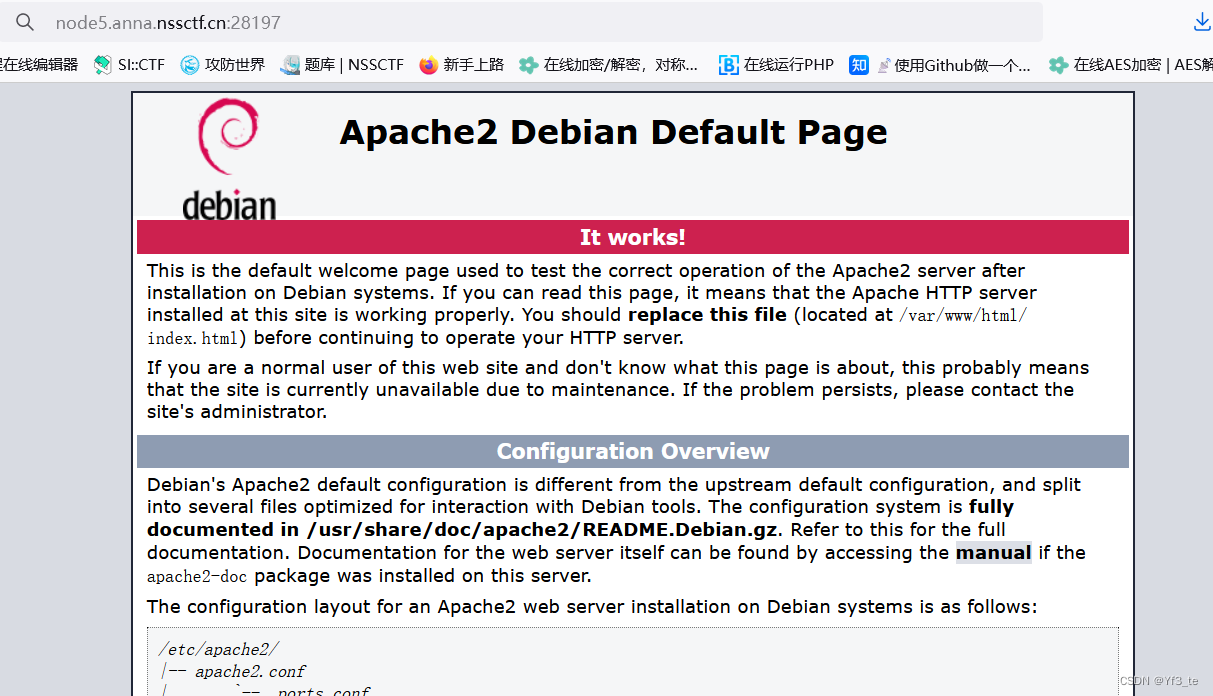Open the 新手上路 Firefox bookmark
The image size is (1213, 696).
tap(462, 65)
